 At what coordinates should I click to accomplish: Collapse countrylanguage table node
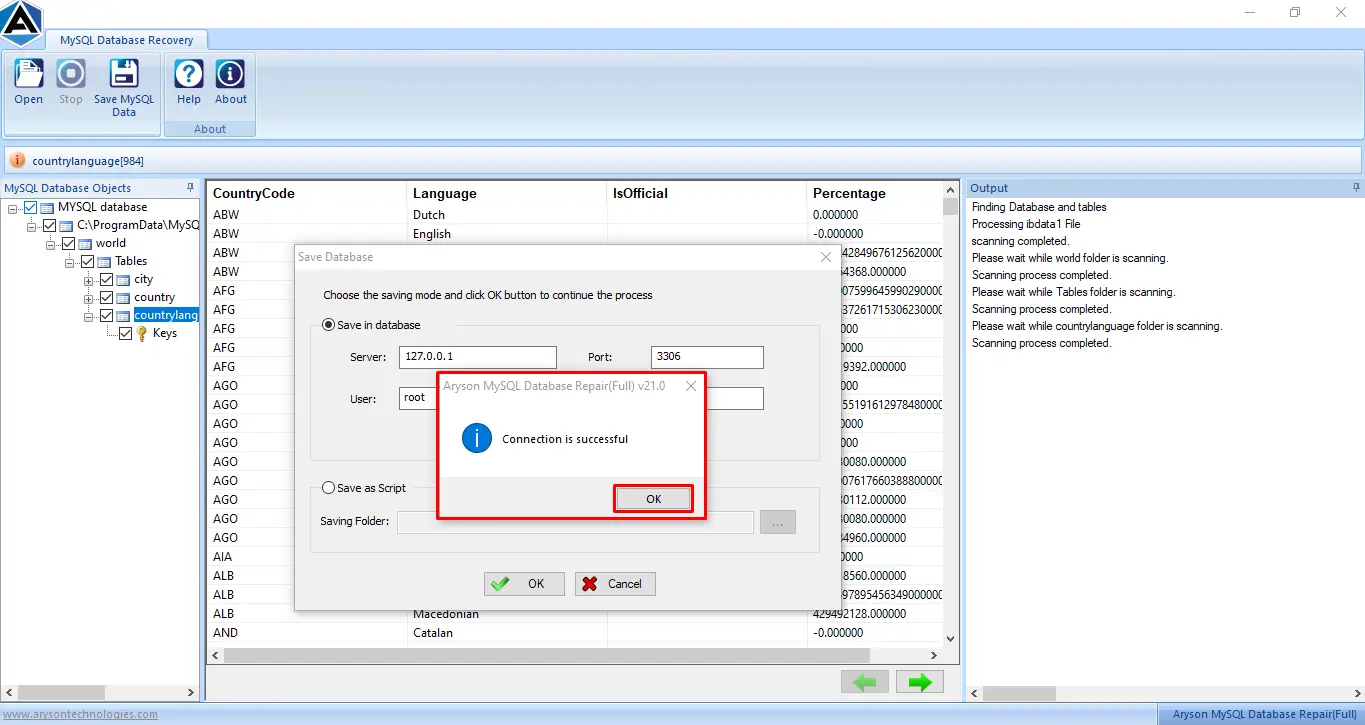[89, 316]
